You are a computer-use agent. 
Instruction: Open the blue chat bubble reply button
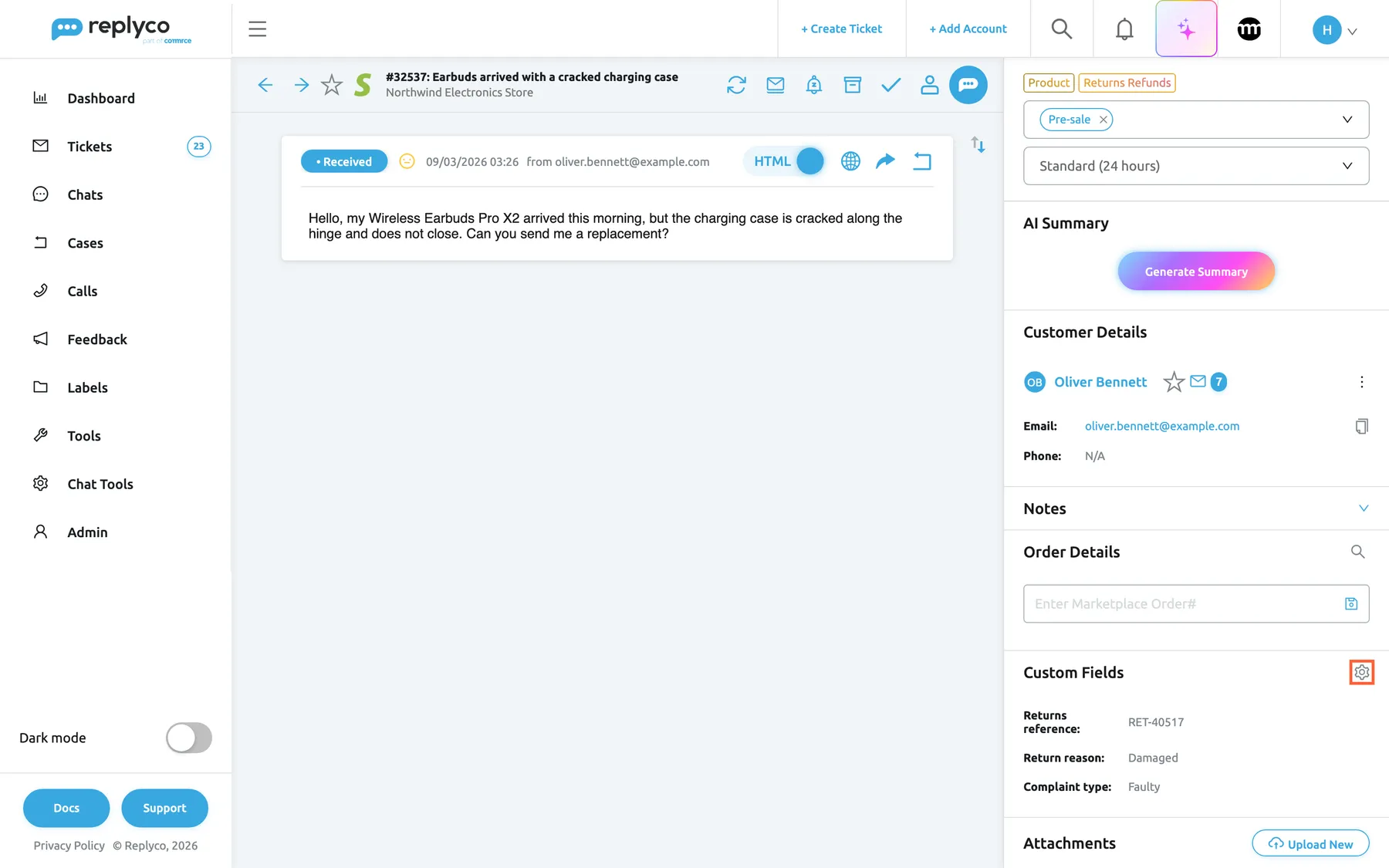(x=968, y=85)
